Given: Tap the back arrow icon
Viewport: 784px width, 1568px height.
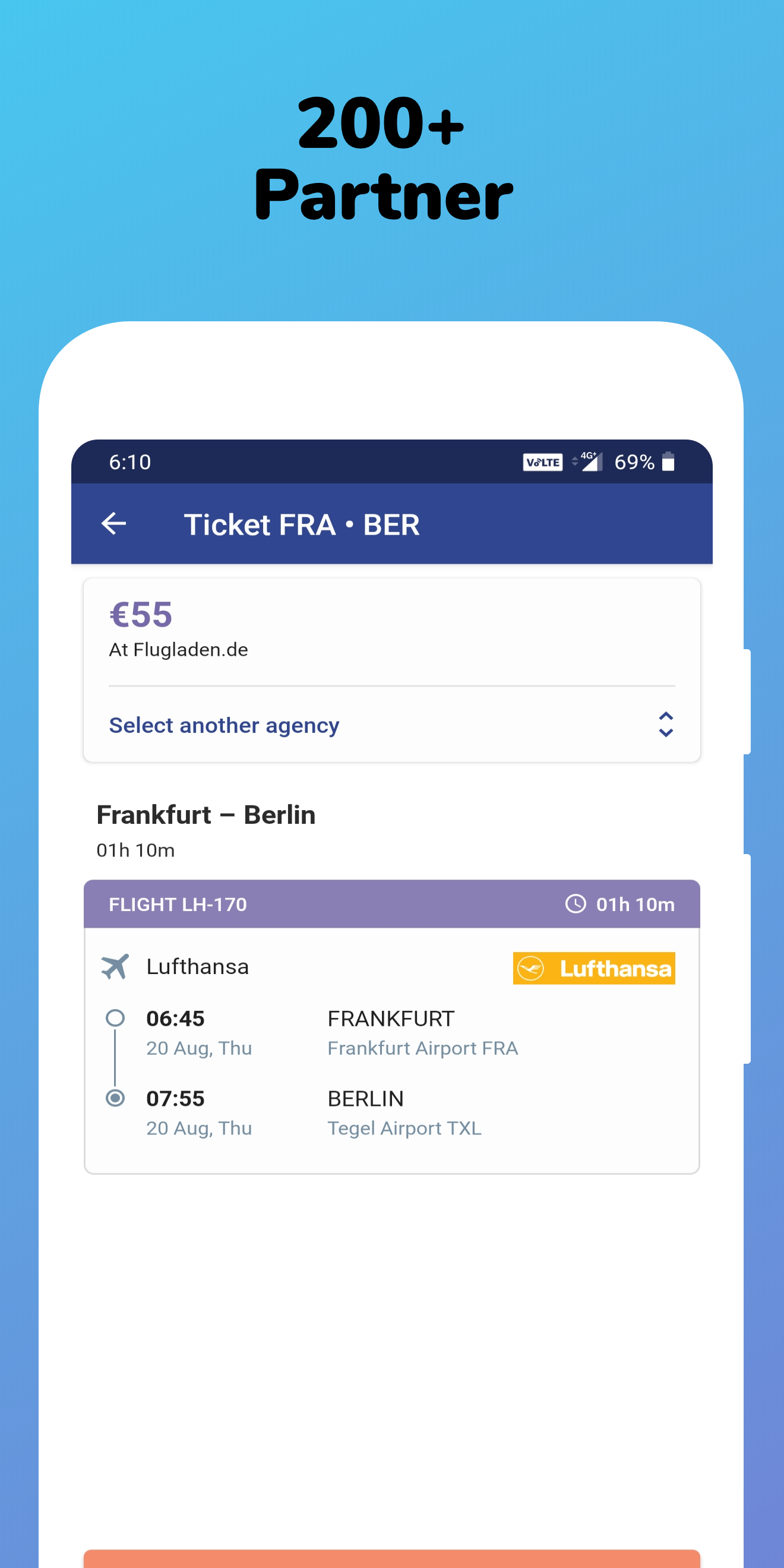Looking at the screenshot, I should pyautogui.click(x=114, y=523).
